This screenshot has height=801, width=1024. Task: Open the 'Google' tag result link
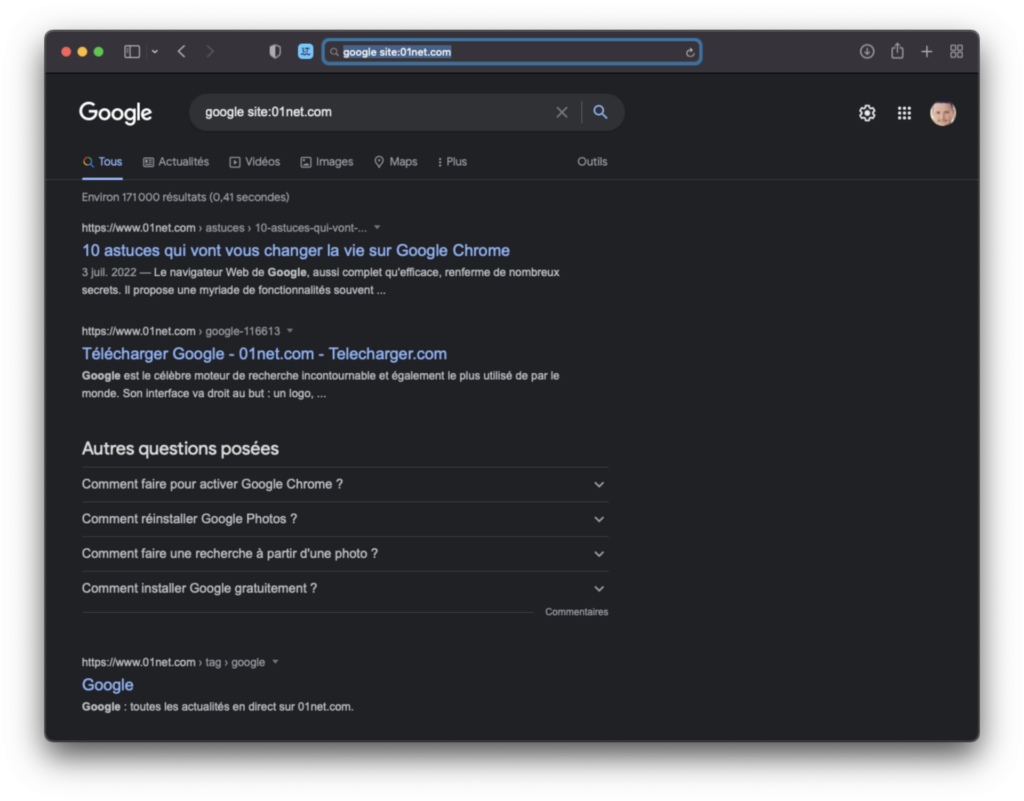point(108,685)
